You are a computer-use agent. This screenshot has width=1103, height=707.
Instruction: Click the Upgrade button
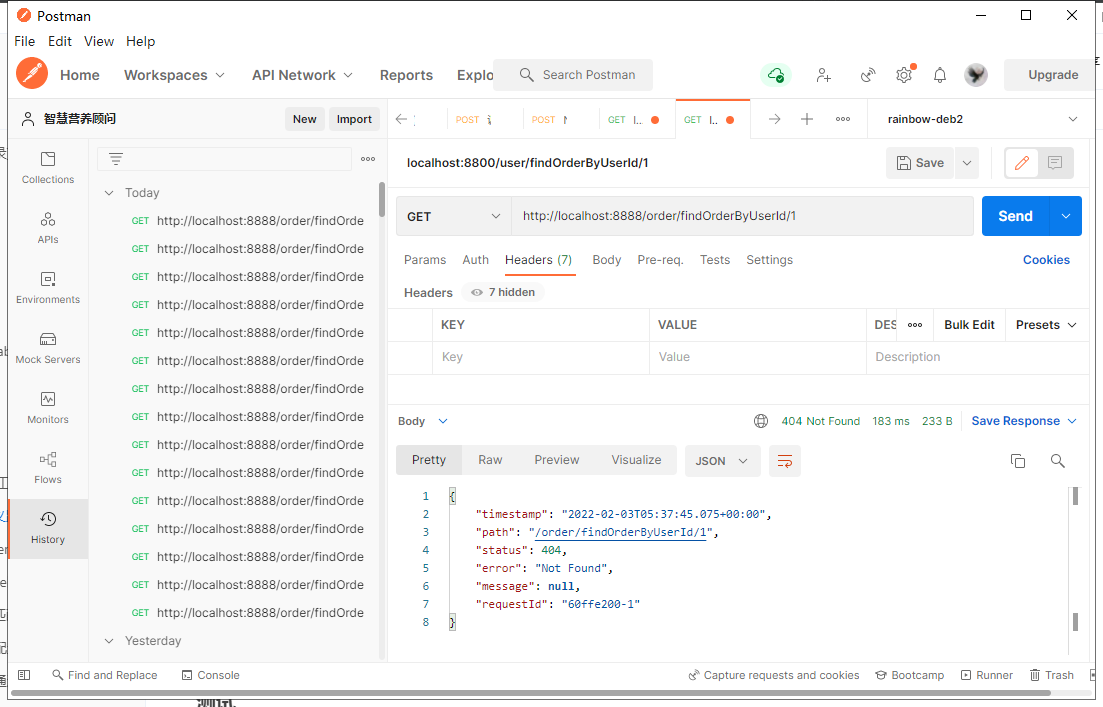pyautogui.click(x=1052, y=75)
